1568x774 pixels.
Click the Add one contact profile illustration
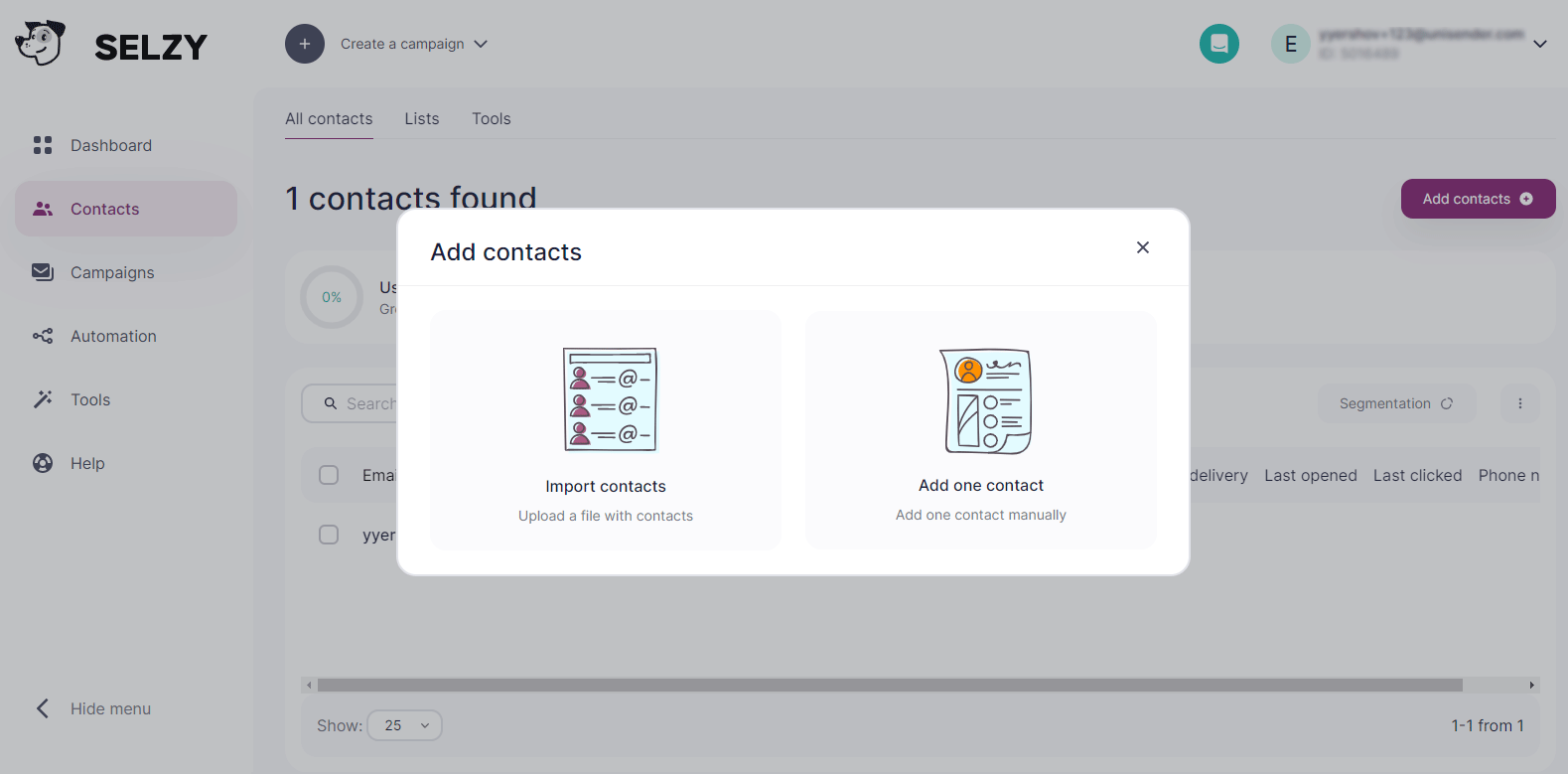click(x=986, y=401)
